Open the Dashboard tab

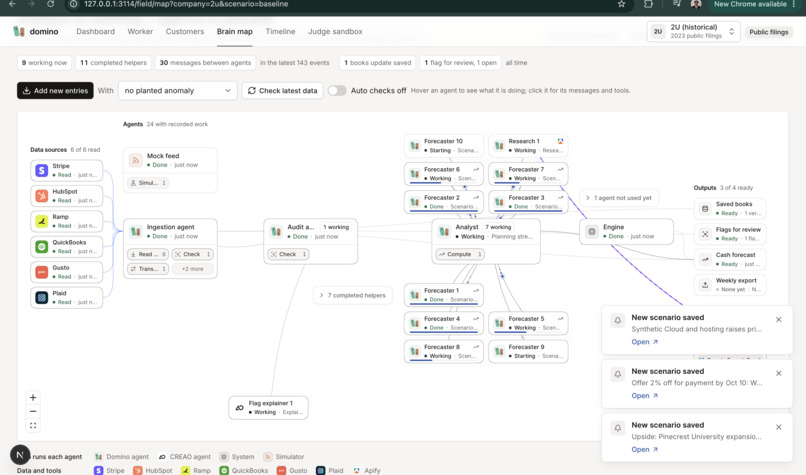(x=96, y=31)
